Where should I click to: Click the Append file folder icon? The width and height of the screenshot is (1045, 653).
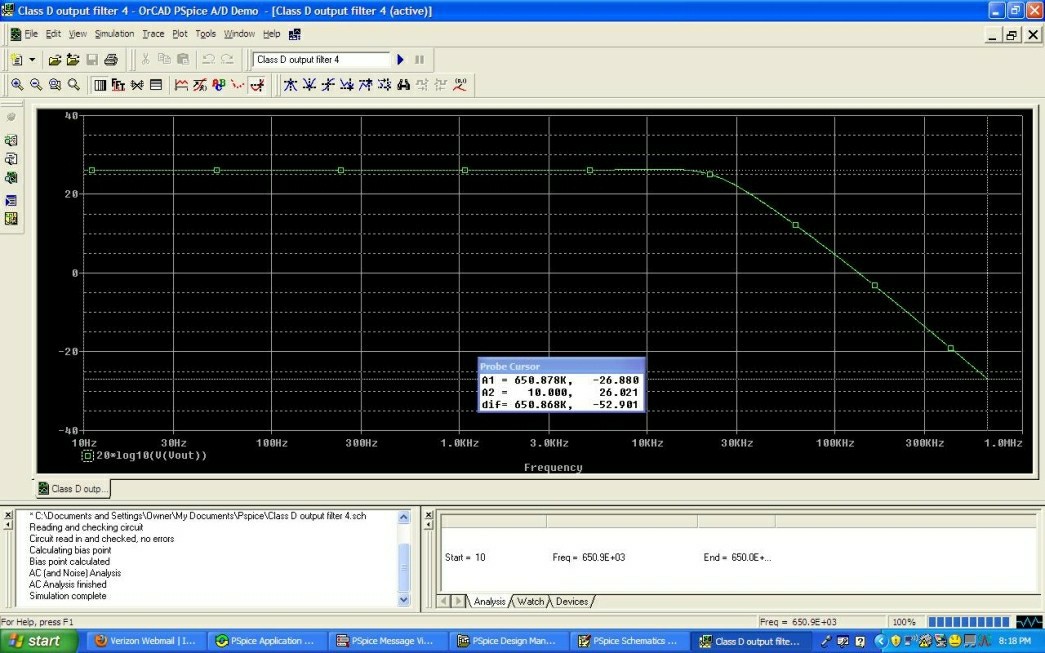(x=73, y=59)
